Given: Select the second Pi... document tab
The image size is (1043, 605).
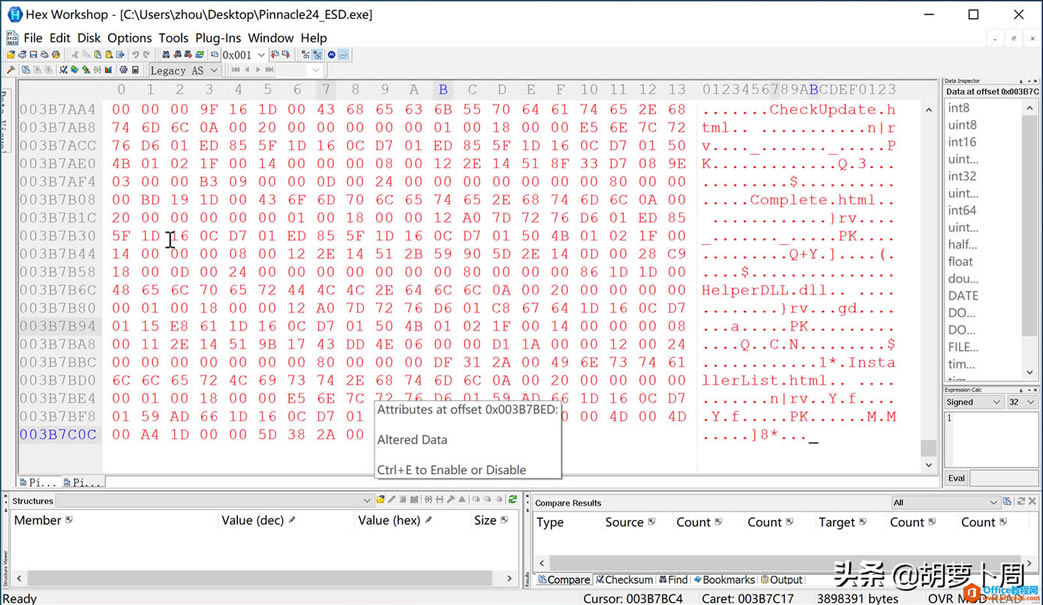Looking at the screenshot, I should (82, 483).
